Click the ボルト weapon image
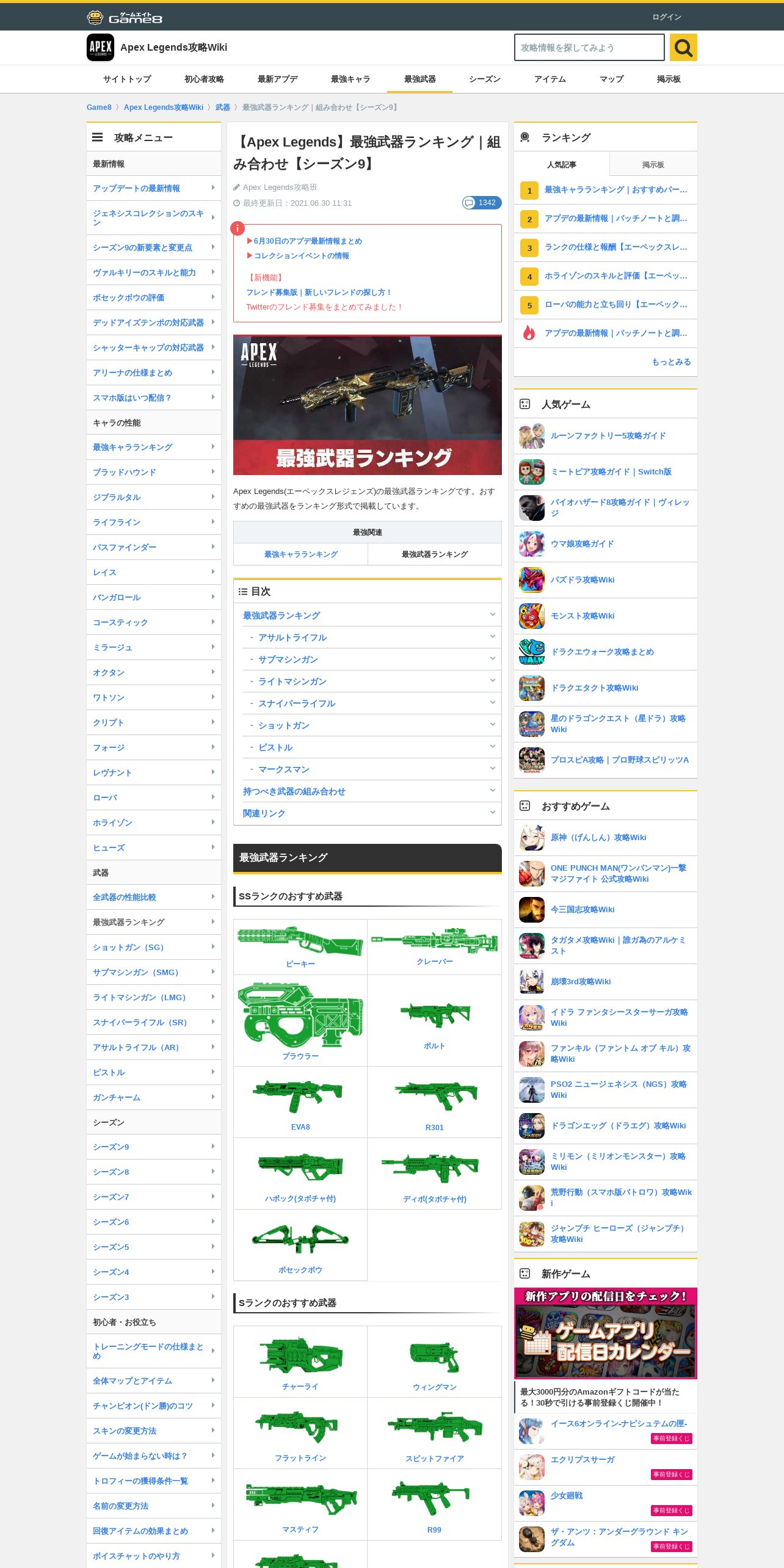The image size is (784, 1568). (x=435, y=1015)
